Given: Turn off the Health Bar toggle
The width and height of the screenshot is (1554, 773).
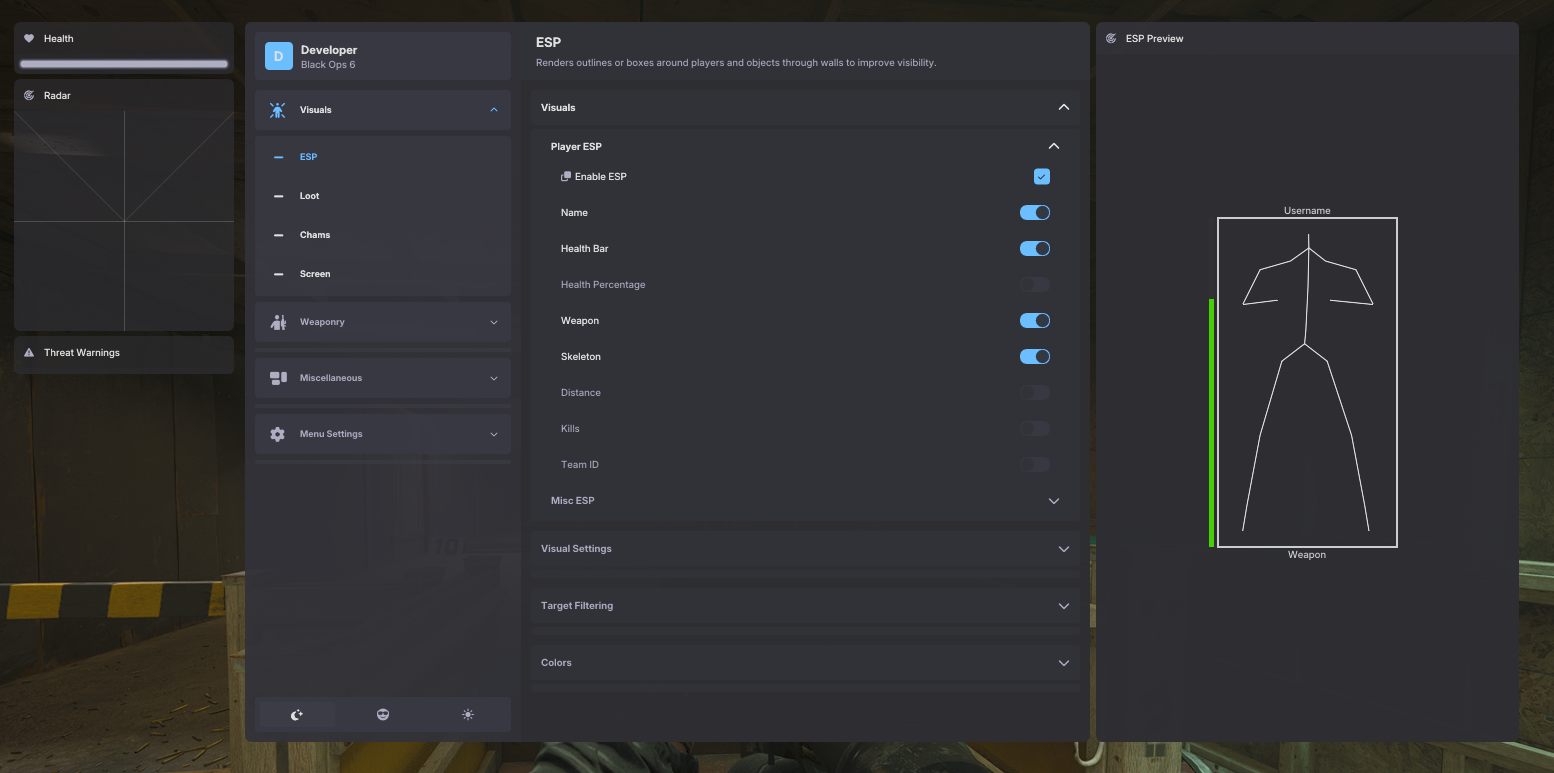Looking at the screenshot, I should tap(1034, 249).
